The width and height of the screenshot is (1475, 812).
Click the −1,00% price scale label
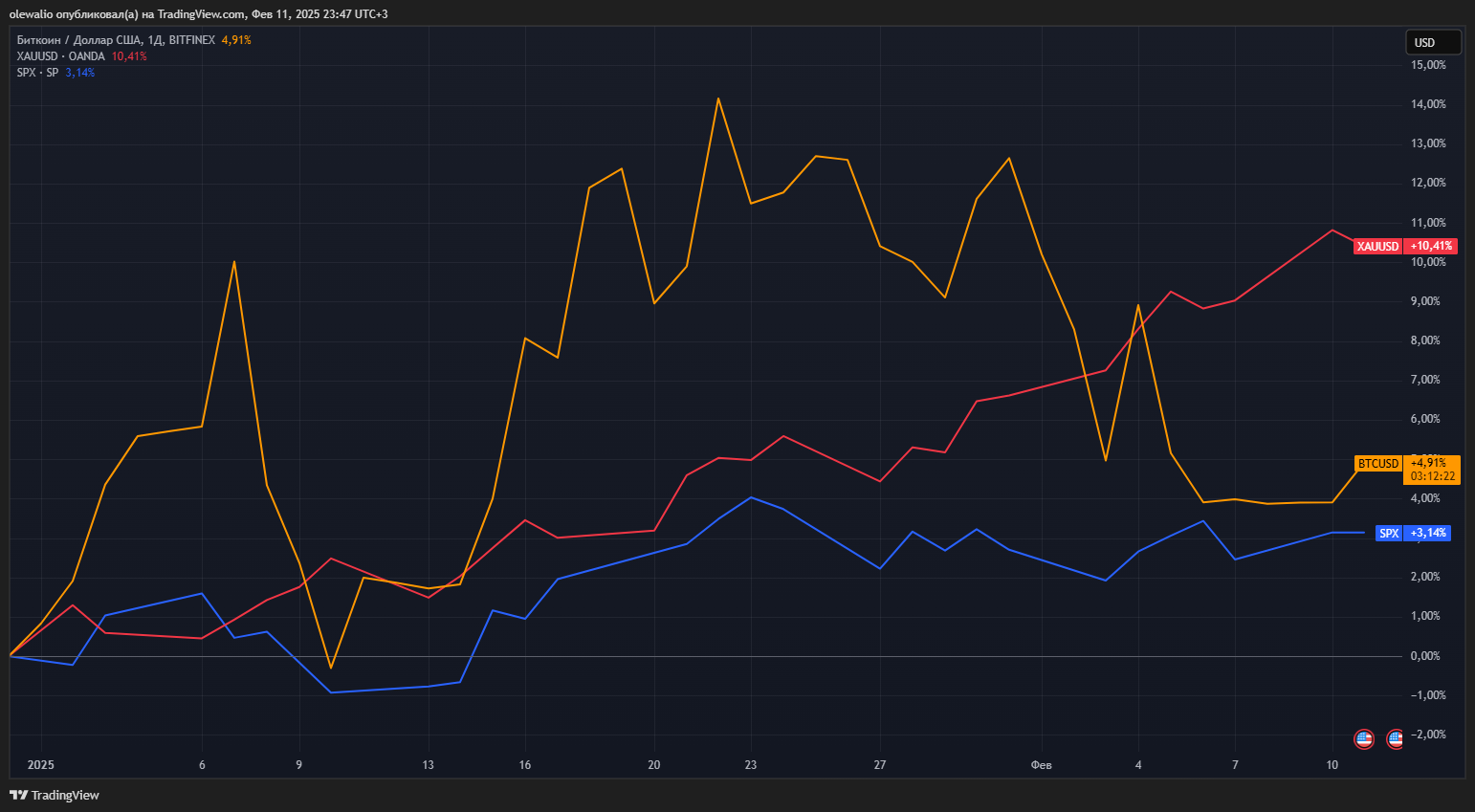pos(1428,695)
